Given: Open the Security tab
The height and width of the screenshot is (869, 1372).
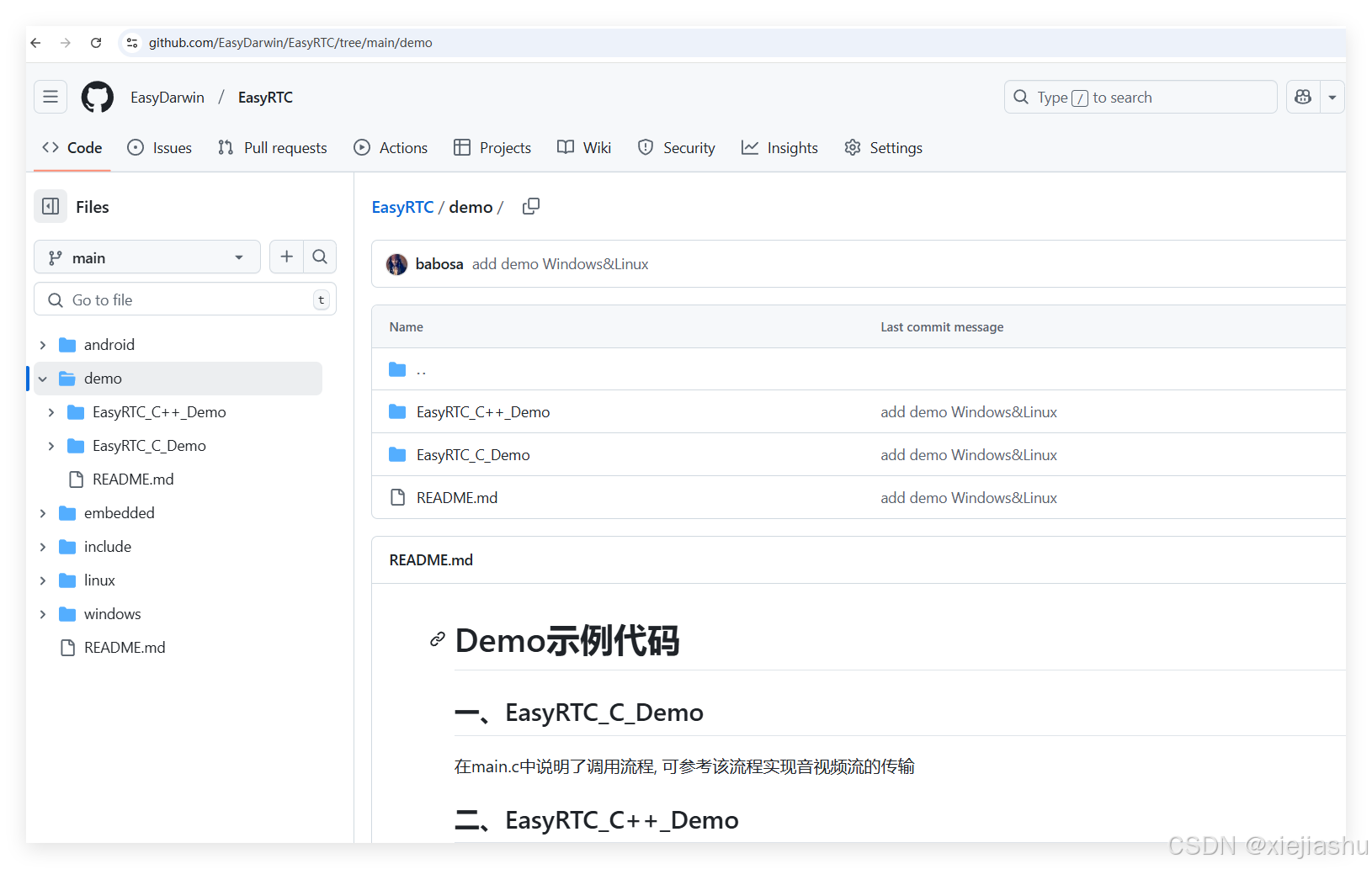Looking at the screenshot, I should point(677,148).
